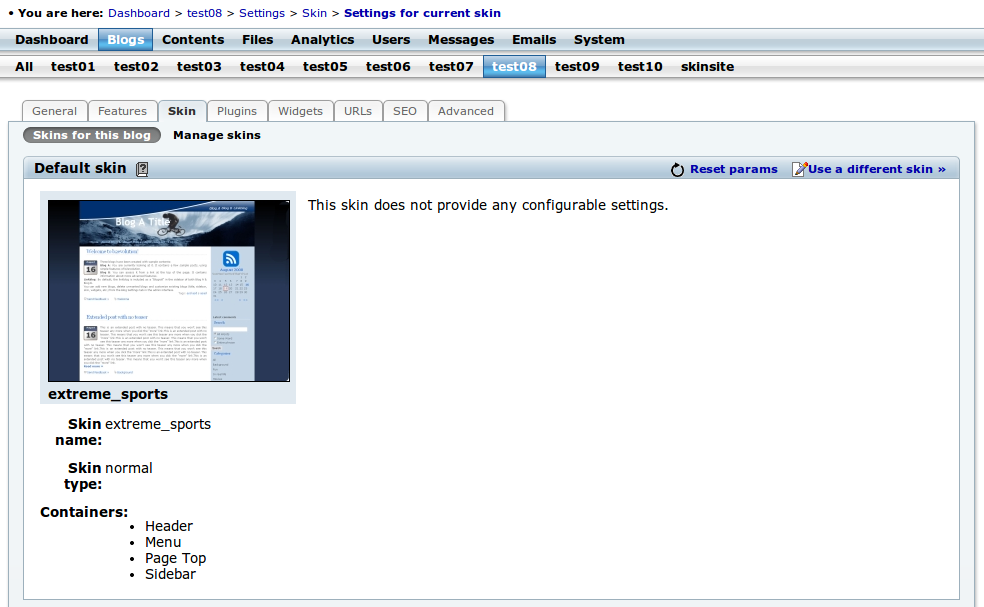Select the Skin settings tab
984x607 pixels.
(182, 111)
